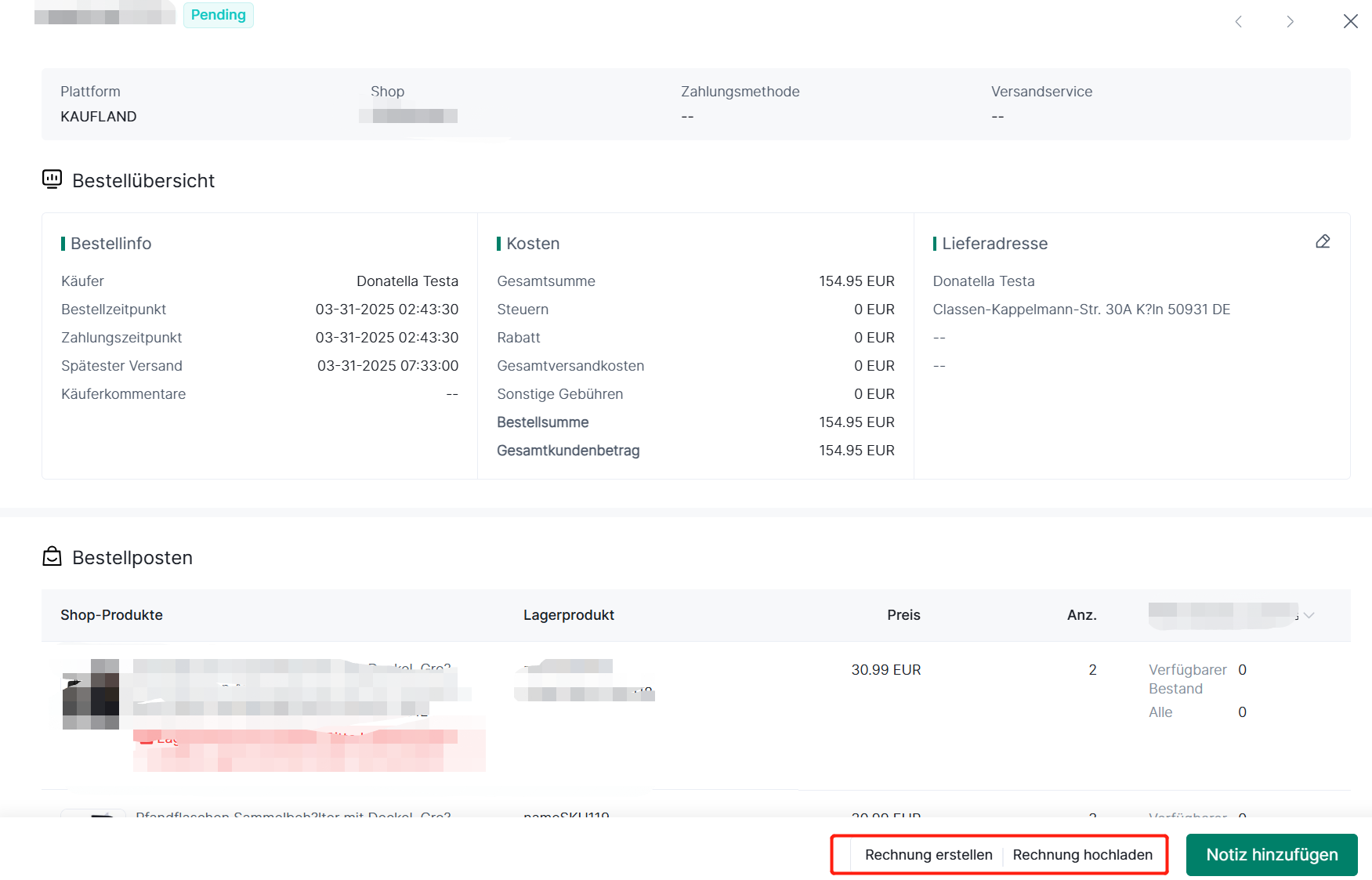Edit the Lieferadresse with the pencil icon
The width and height of the screenshot is (1372, 880).
click(x=1323, y=241)
